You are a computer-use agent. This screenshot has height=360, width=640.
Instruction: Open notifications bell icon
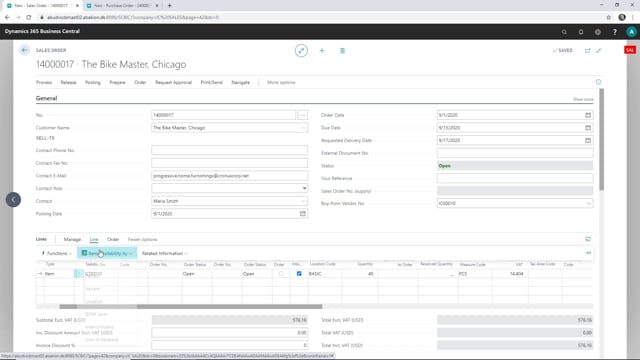point(581,32)
